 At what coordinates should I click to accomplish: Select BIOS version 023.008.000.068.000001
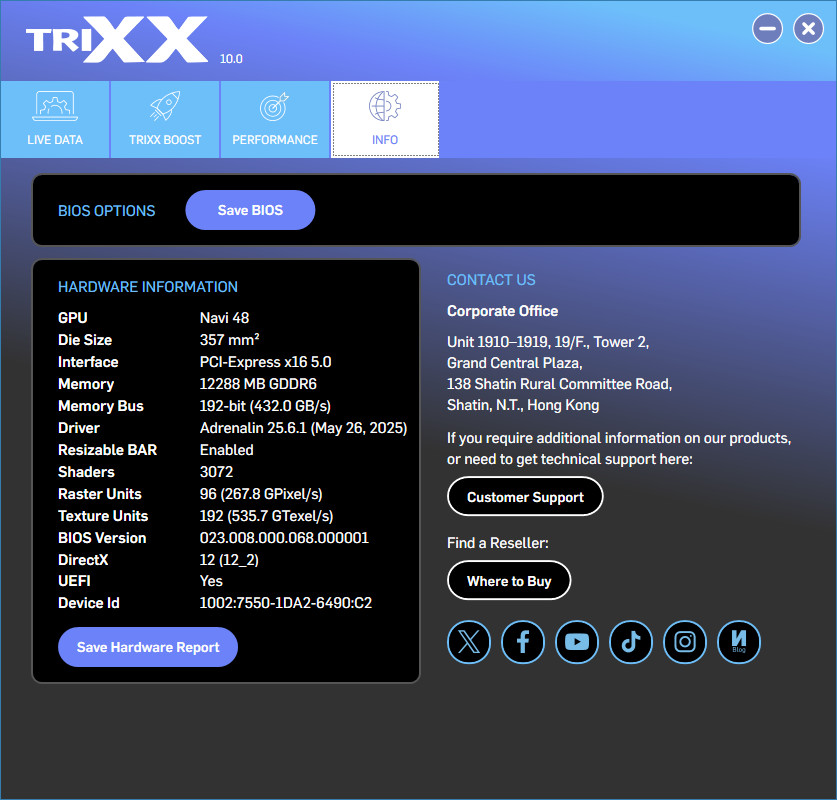click(x=284, y=537)
